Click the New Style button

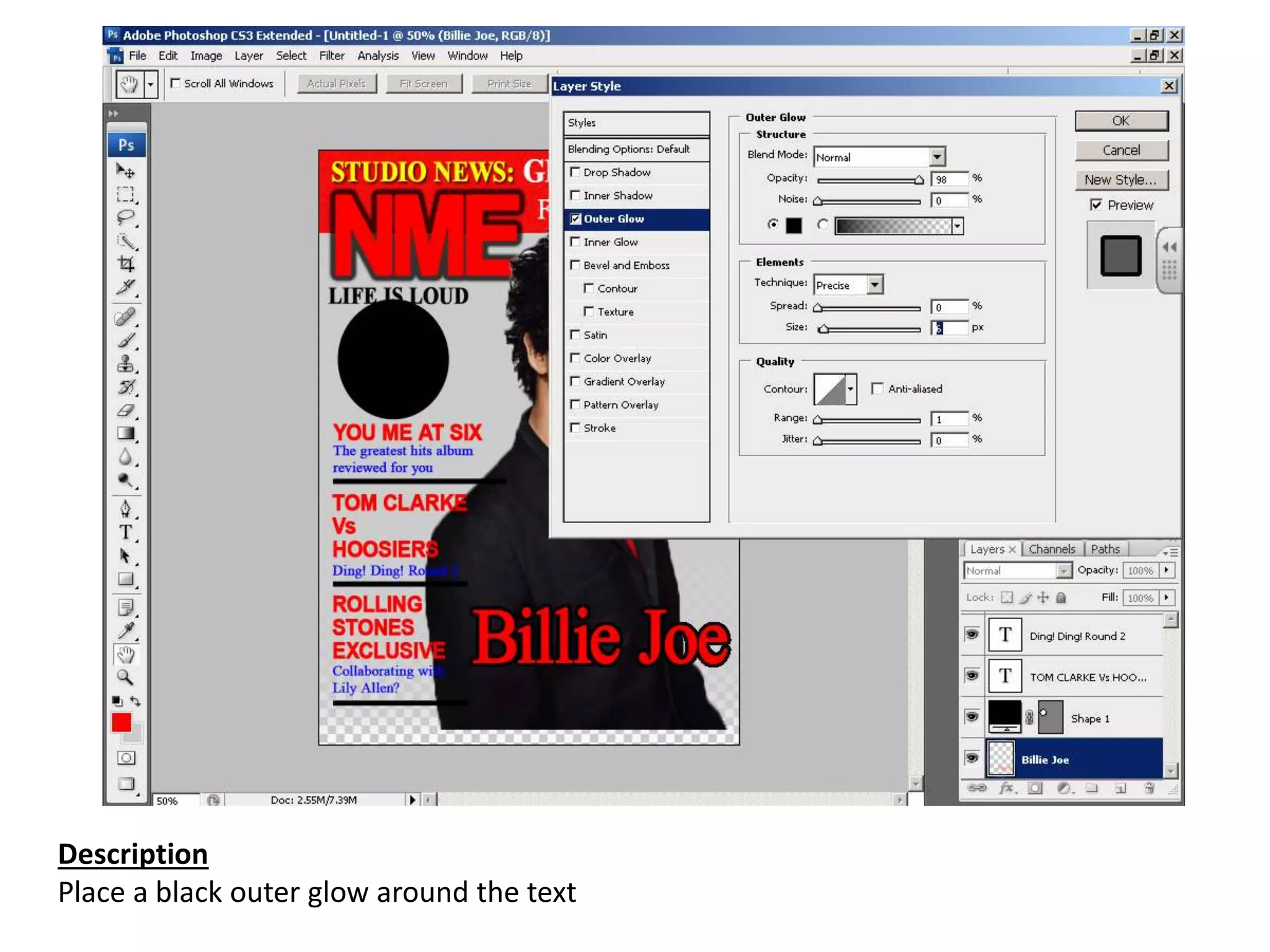pyautogui.click(x=1121, y=180)
